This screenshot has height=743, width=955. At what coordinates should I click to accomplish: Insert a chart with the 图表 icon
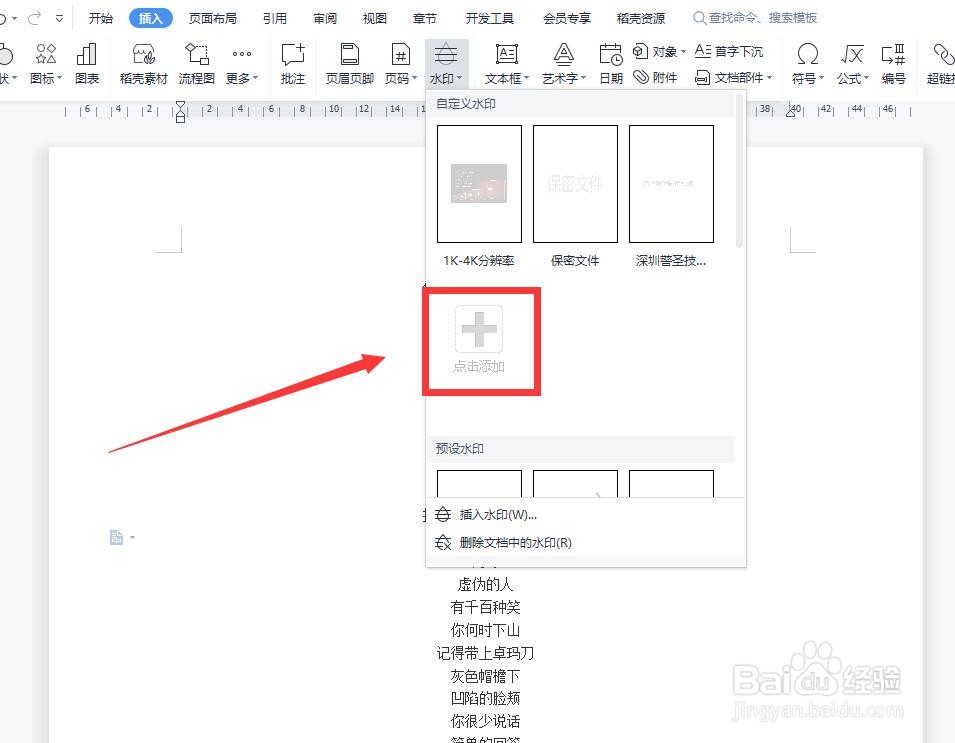(x=87, y=62)
